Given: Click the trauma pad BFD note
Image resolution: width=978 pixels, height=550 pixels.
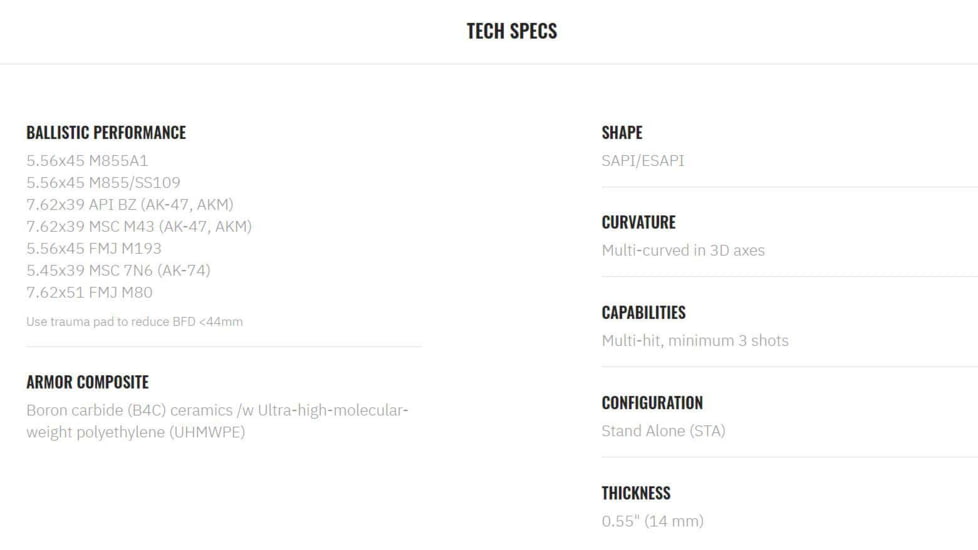Looking at the screenshot, I should pos(134,322).
